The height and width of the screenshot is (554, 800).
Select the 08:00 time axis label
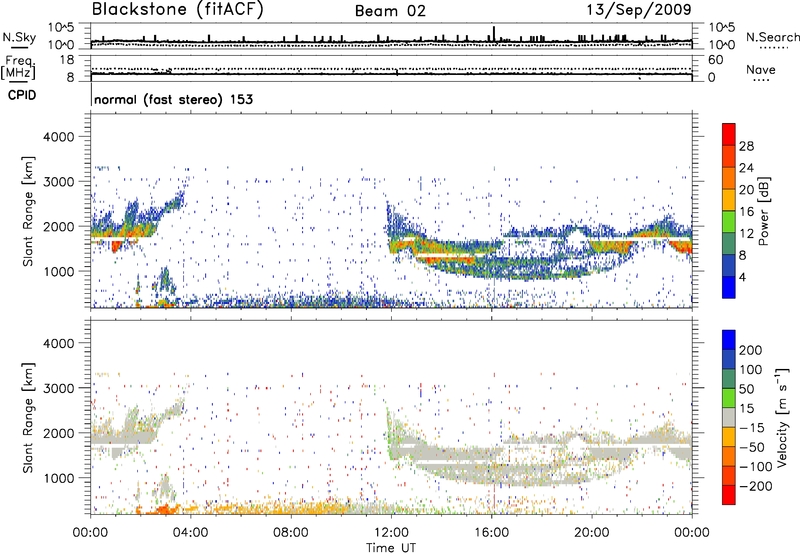coord(291,533)
